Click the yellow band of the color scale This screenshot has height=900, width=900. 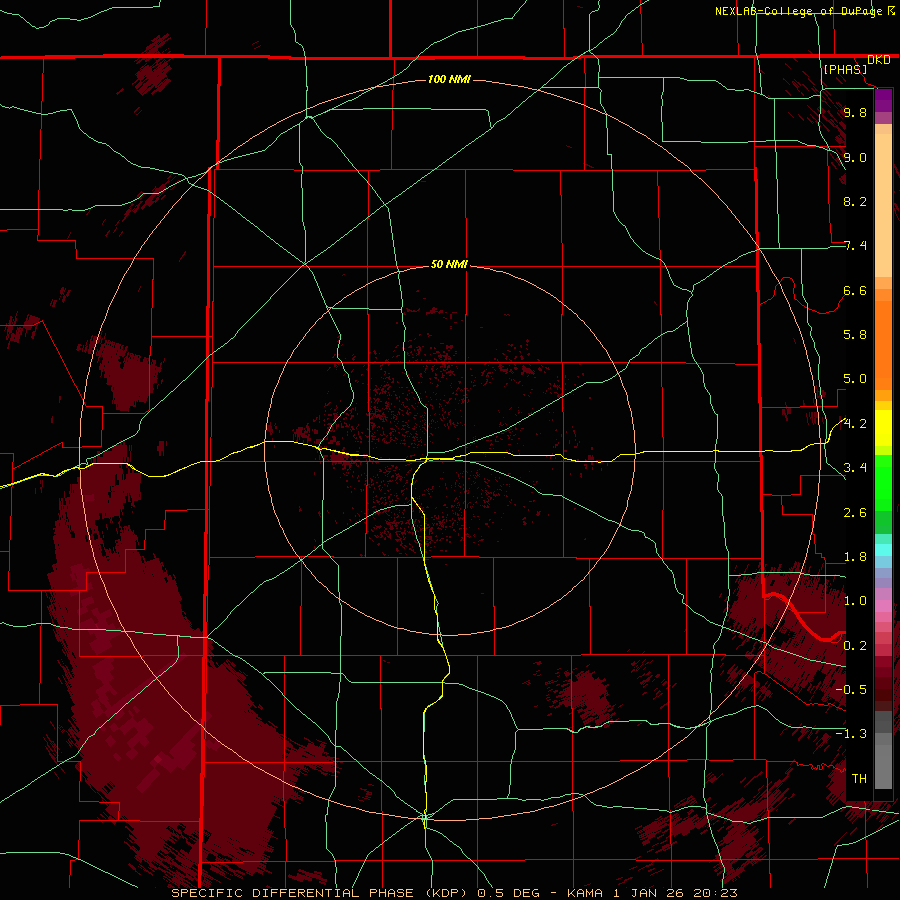(883, 428)
